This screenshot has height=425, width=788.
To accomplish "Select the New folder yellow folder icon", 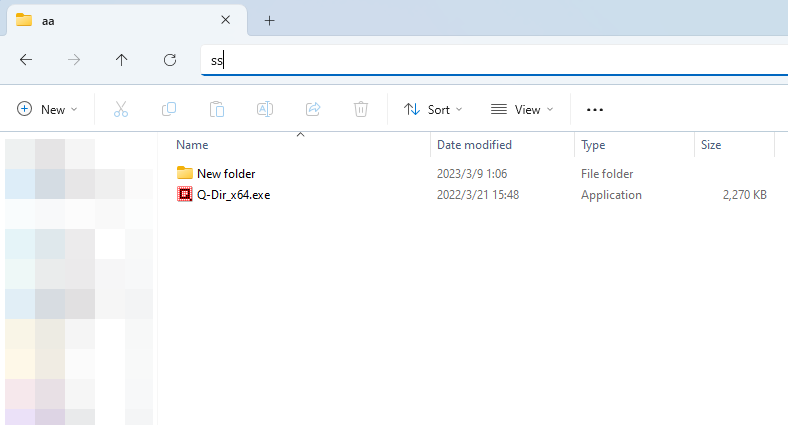I will (184, 173).
